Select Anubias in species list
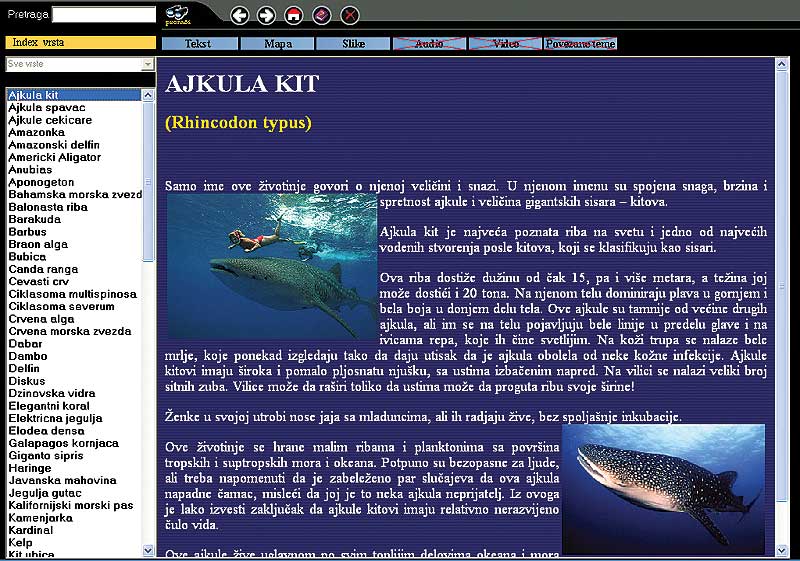 [74, 169]
